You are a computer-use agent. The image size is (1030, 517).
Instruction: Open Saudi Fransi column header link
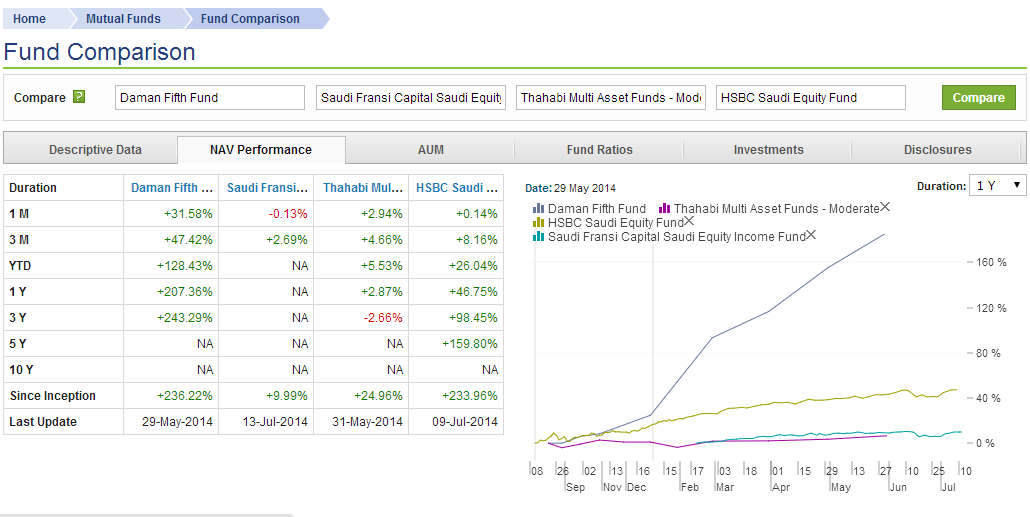[x=267, y=188]
